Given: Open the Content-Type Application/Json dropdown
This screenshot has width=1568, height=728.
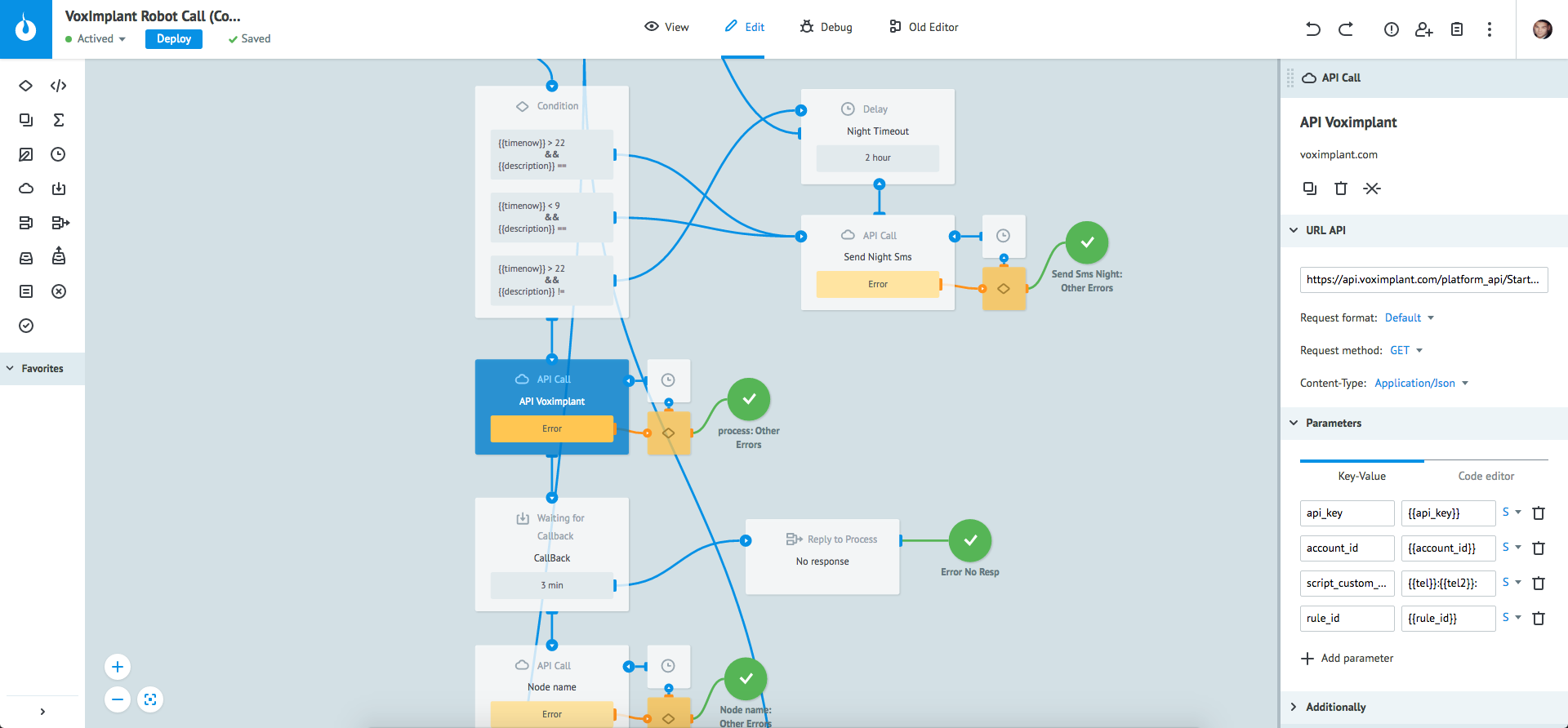Looking at the screenshot, I should pyautogui.click(x=1421, y=383).
